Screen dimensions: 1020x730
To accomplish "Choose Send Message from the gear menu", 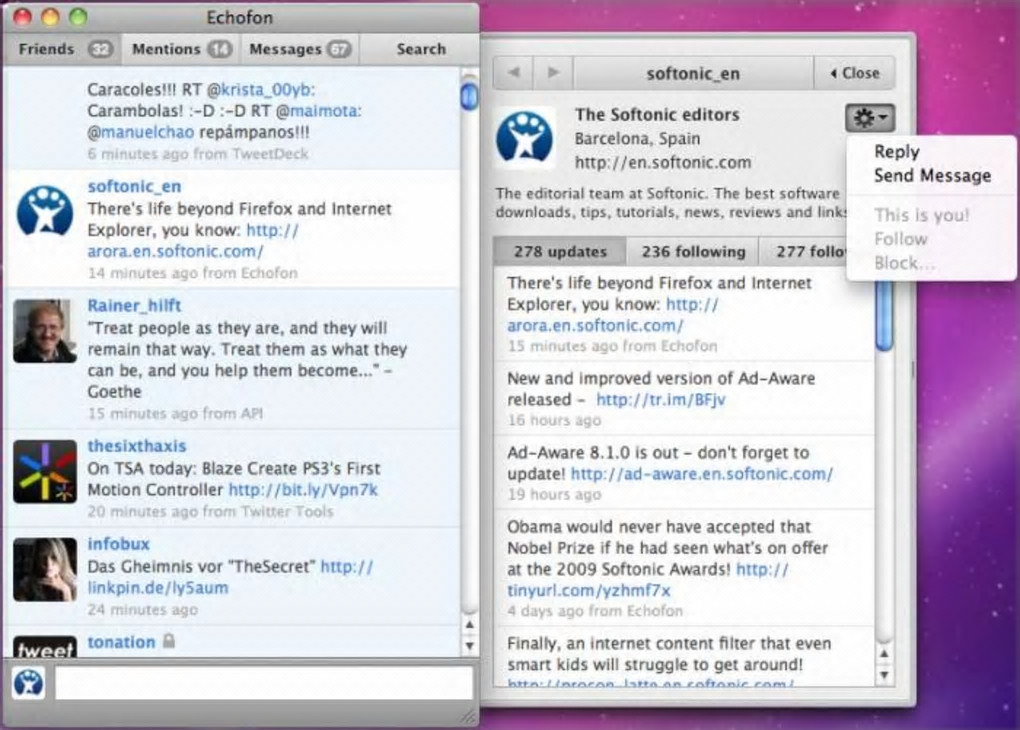I will tap(932, 176).
